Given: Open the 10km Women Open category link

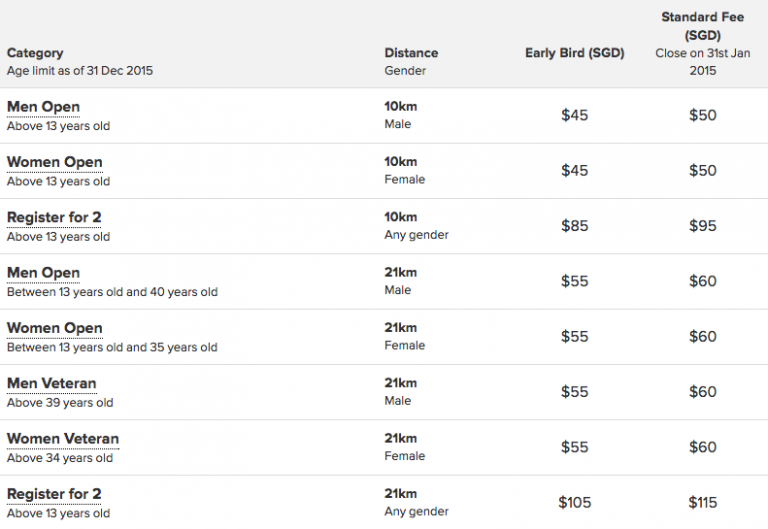Looking at the screenshot, I should click(55, 162).
